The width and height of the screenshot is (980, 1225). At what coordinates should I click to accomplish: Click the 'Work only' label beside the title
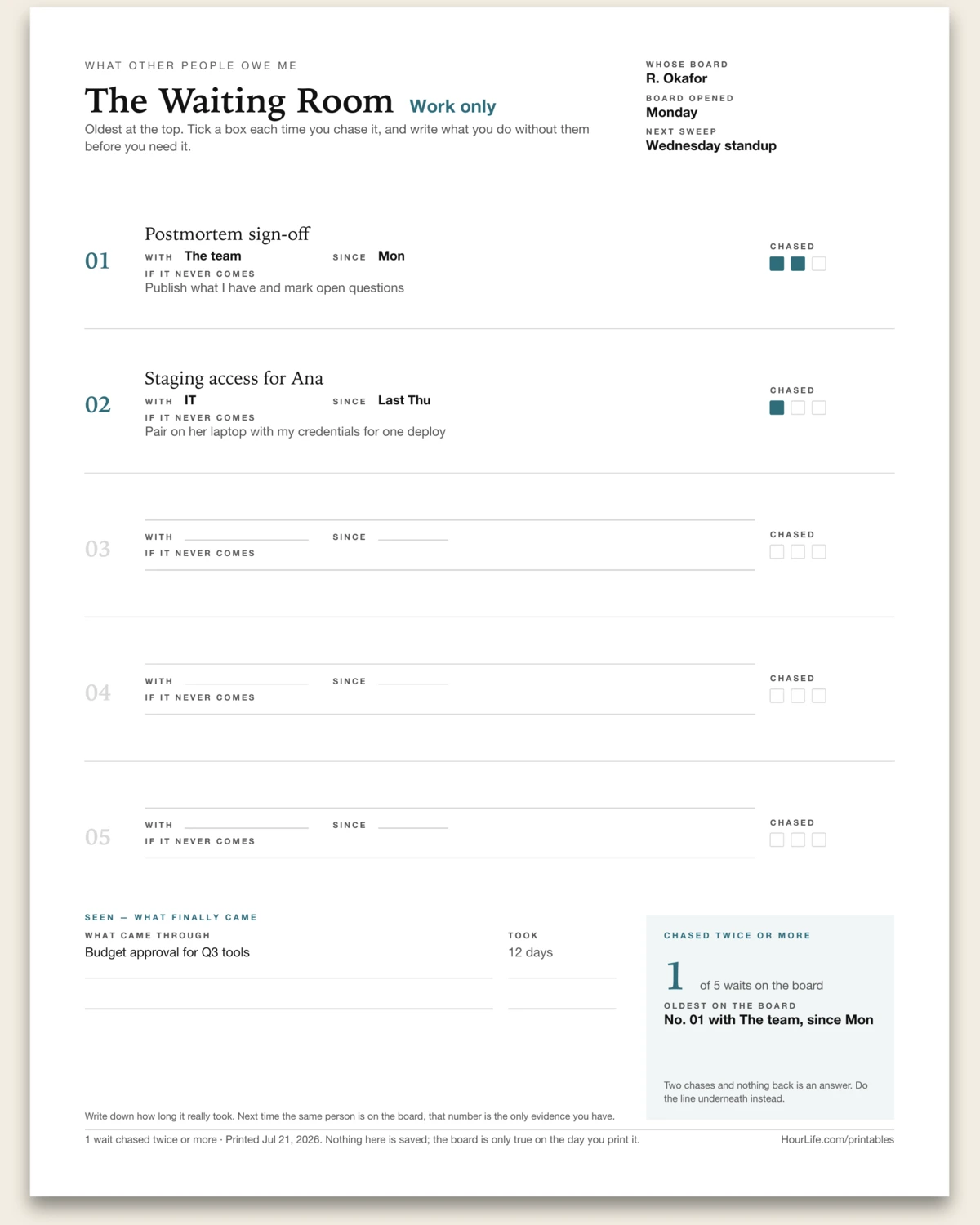coord(452,106)
